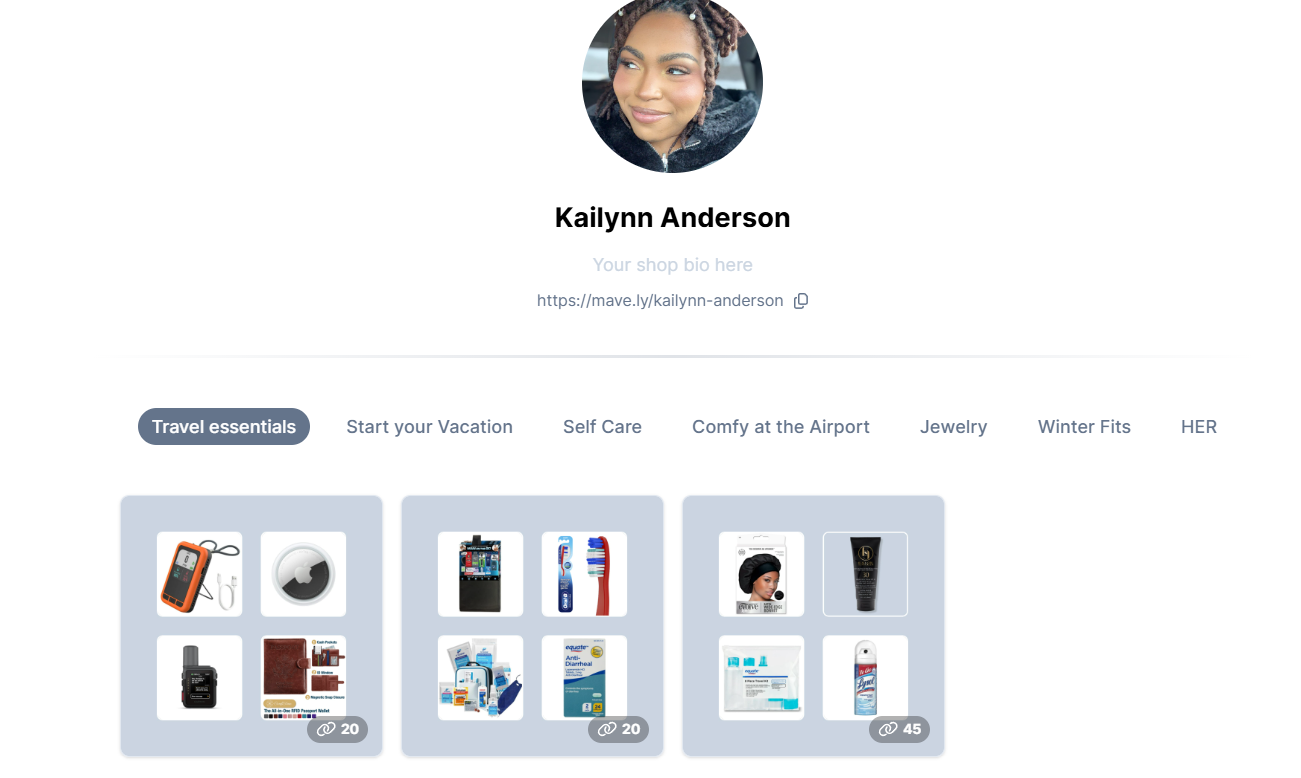Open the Lysol spray product thumbnail
Screen dimensions: 1301x778
865,678
